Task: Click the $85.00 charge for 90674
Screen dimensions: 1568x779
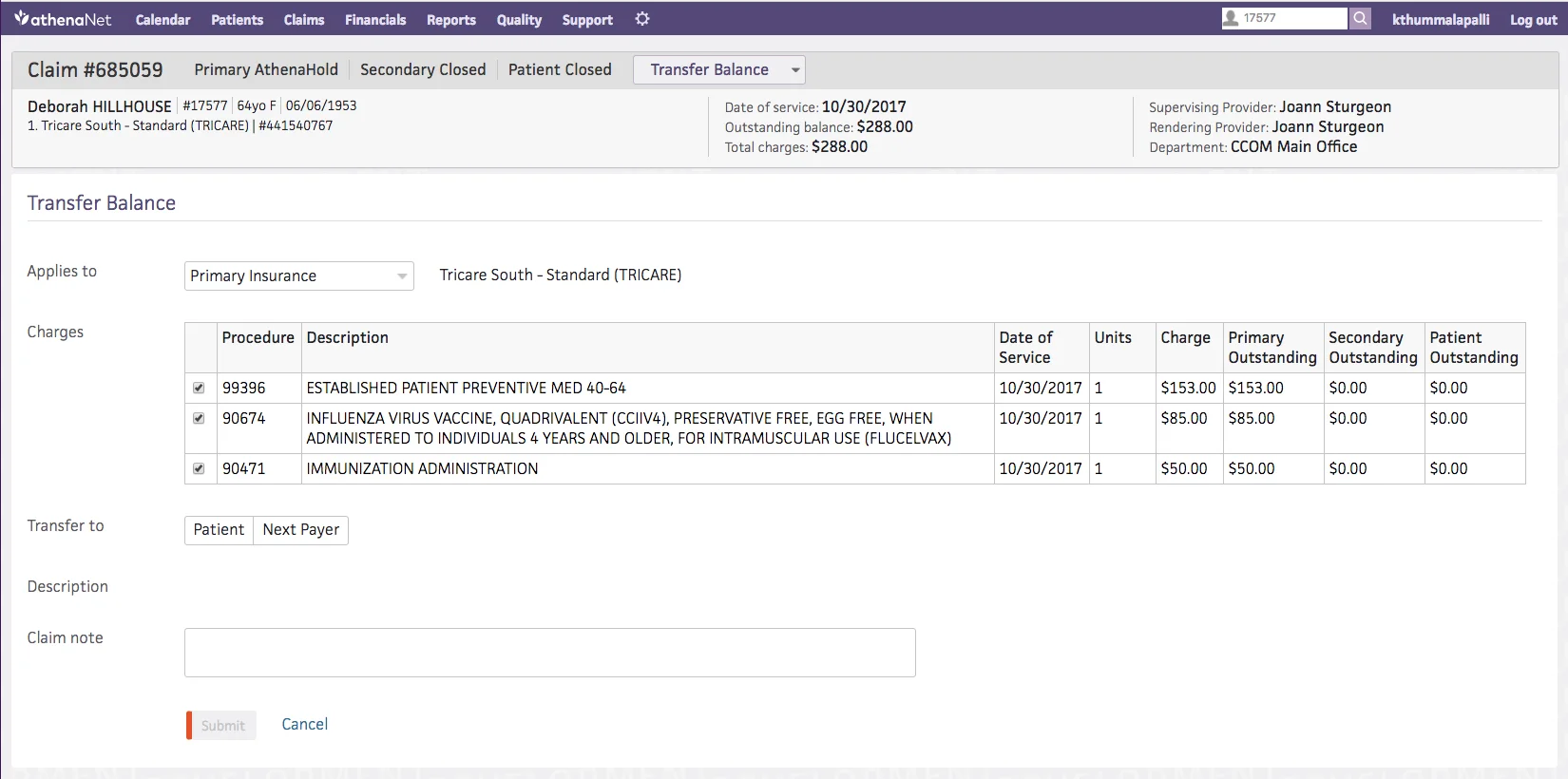Action: click(x=1184, y=418)
